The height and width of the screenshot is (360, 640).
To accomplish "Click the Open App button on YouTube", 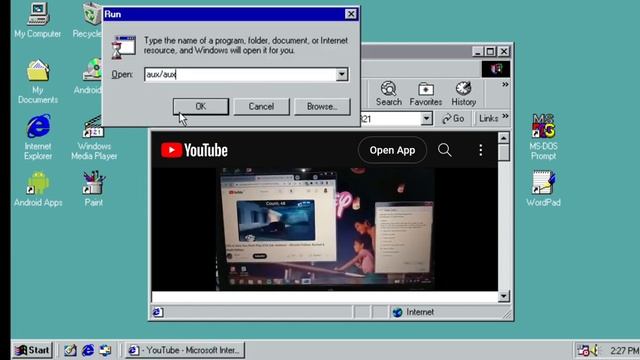I will pyautogui.click(x=392, y=150).
